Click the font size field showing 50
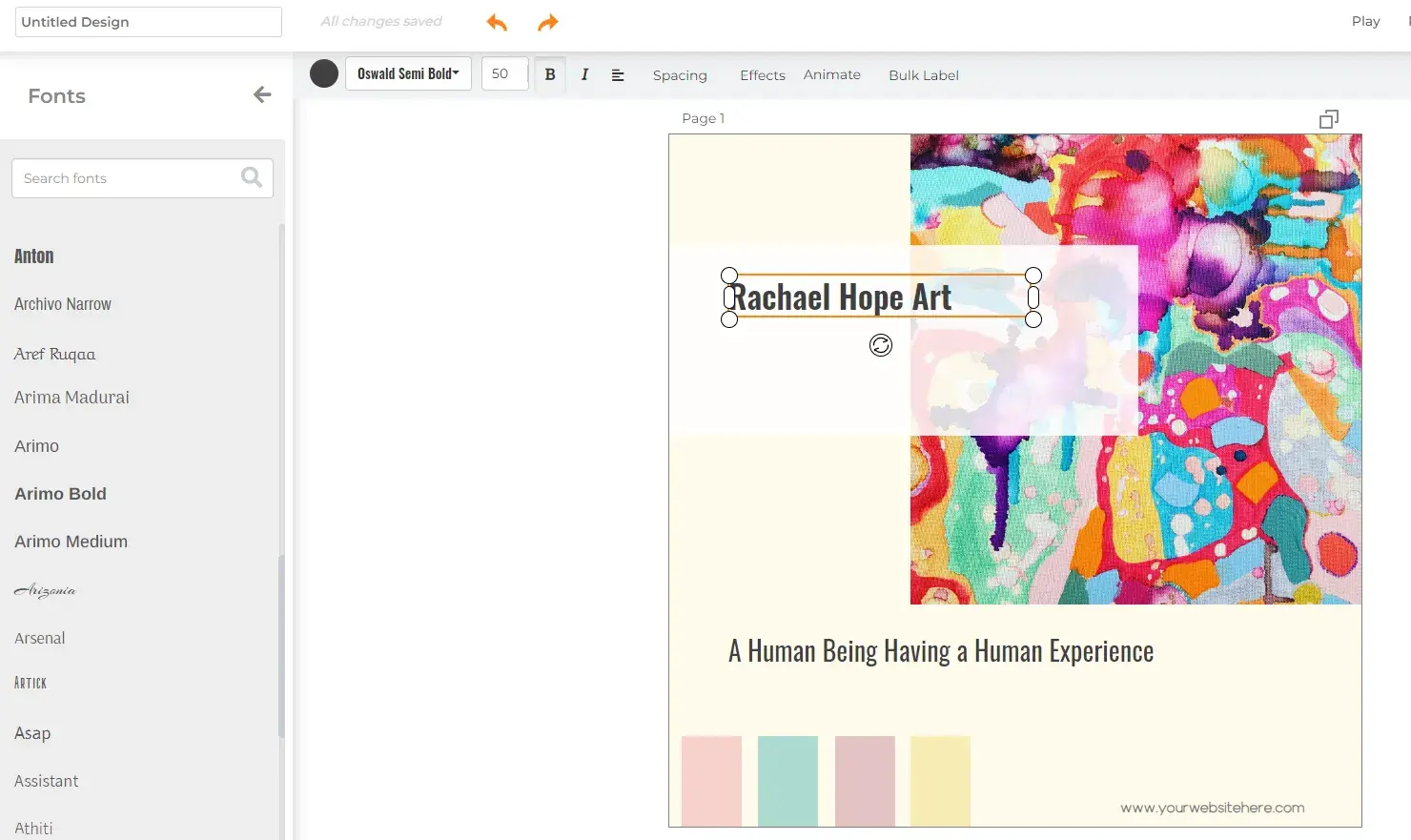 [504, 73]
